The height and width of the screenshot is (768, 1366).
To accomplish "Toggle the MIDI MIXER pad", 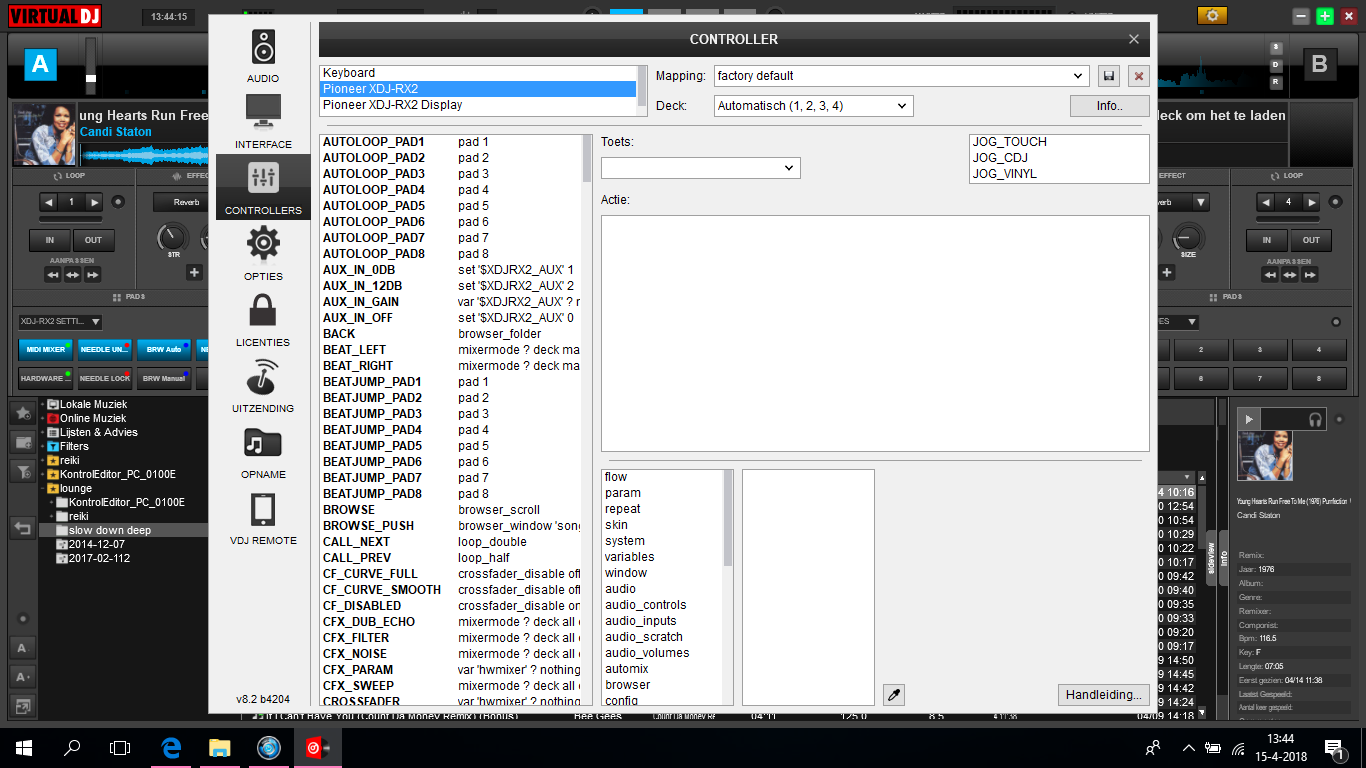I will 45,349.
